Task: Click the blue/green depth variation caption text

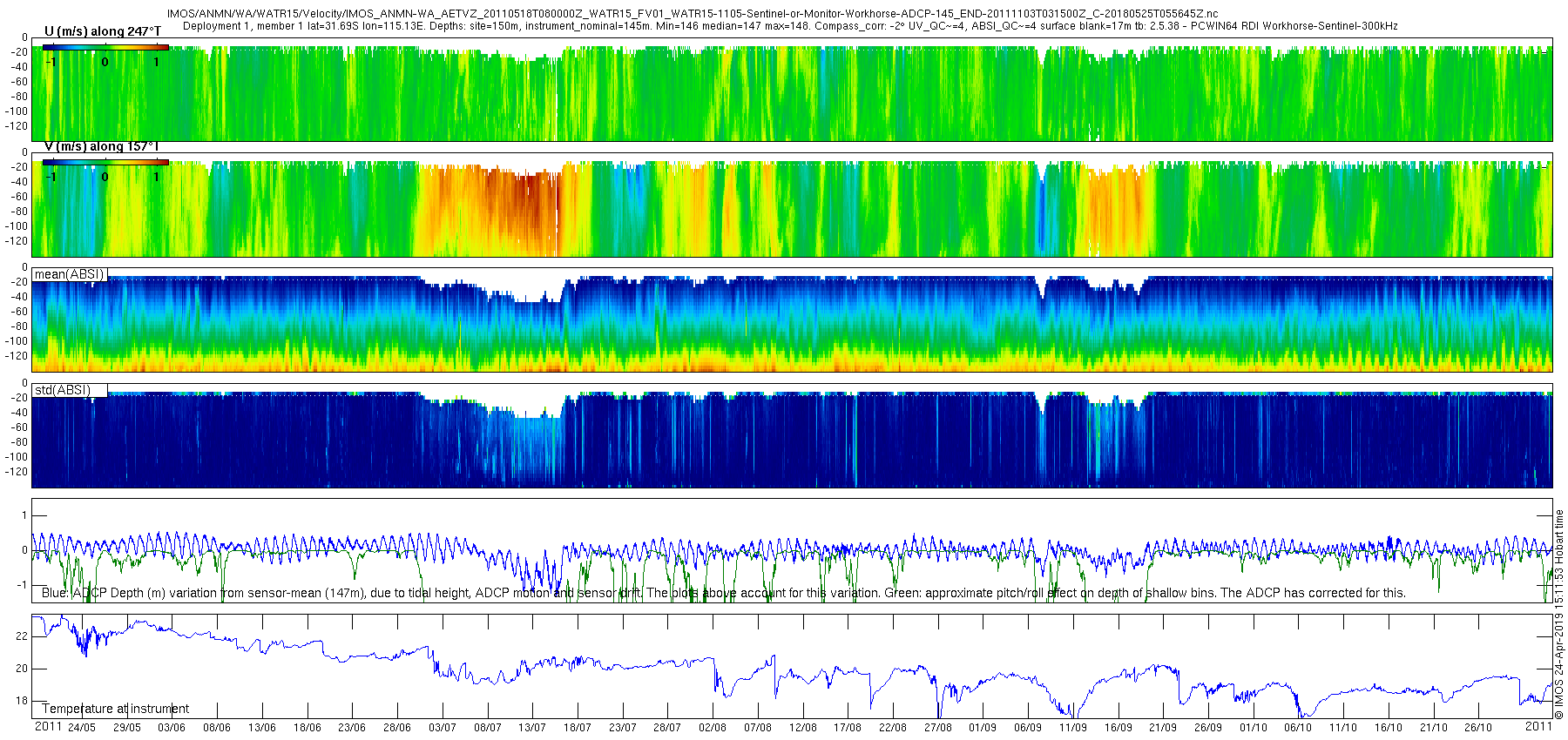Action: point(724,593)
